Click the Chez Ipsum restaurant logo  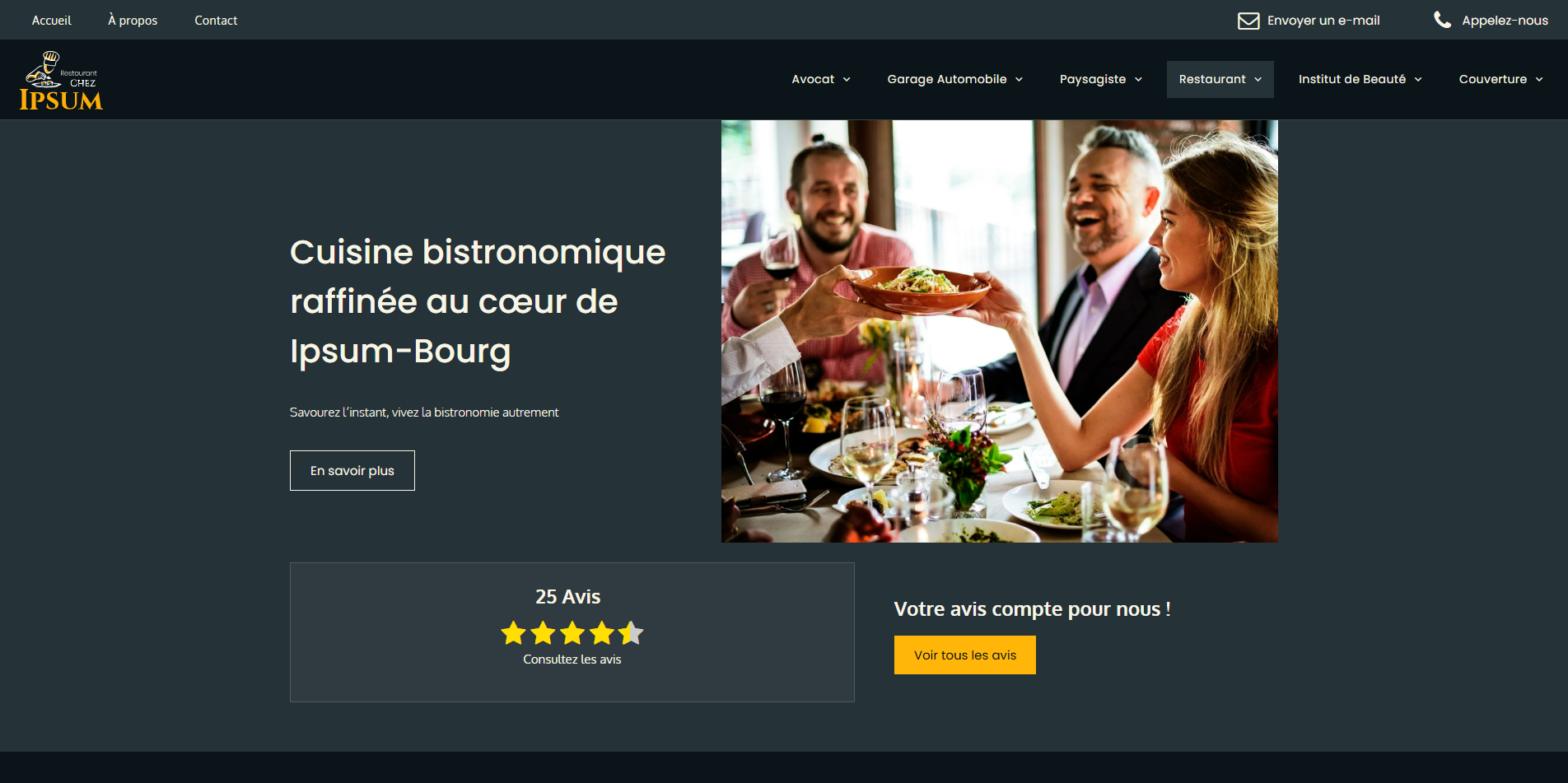click(x=61, y=80)
